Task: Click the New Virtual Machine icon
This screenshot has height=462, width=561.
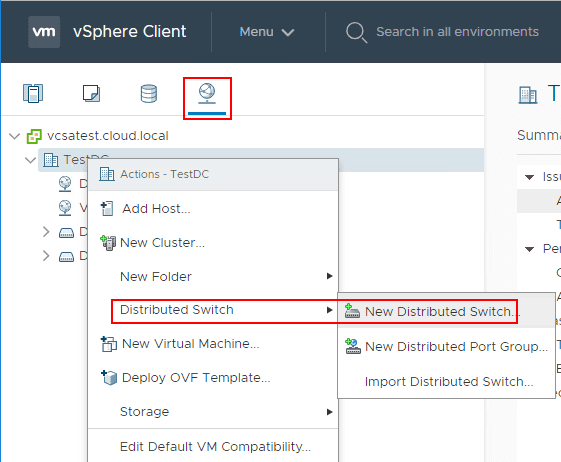Action: tap(108, 344)
